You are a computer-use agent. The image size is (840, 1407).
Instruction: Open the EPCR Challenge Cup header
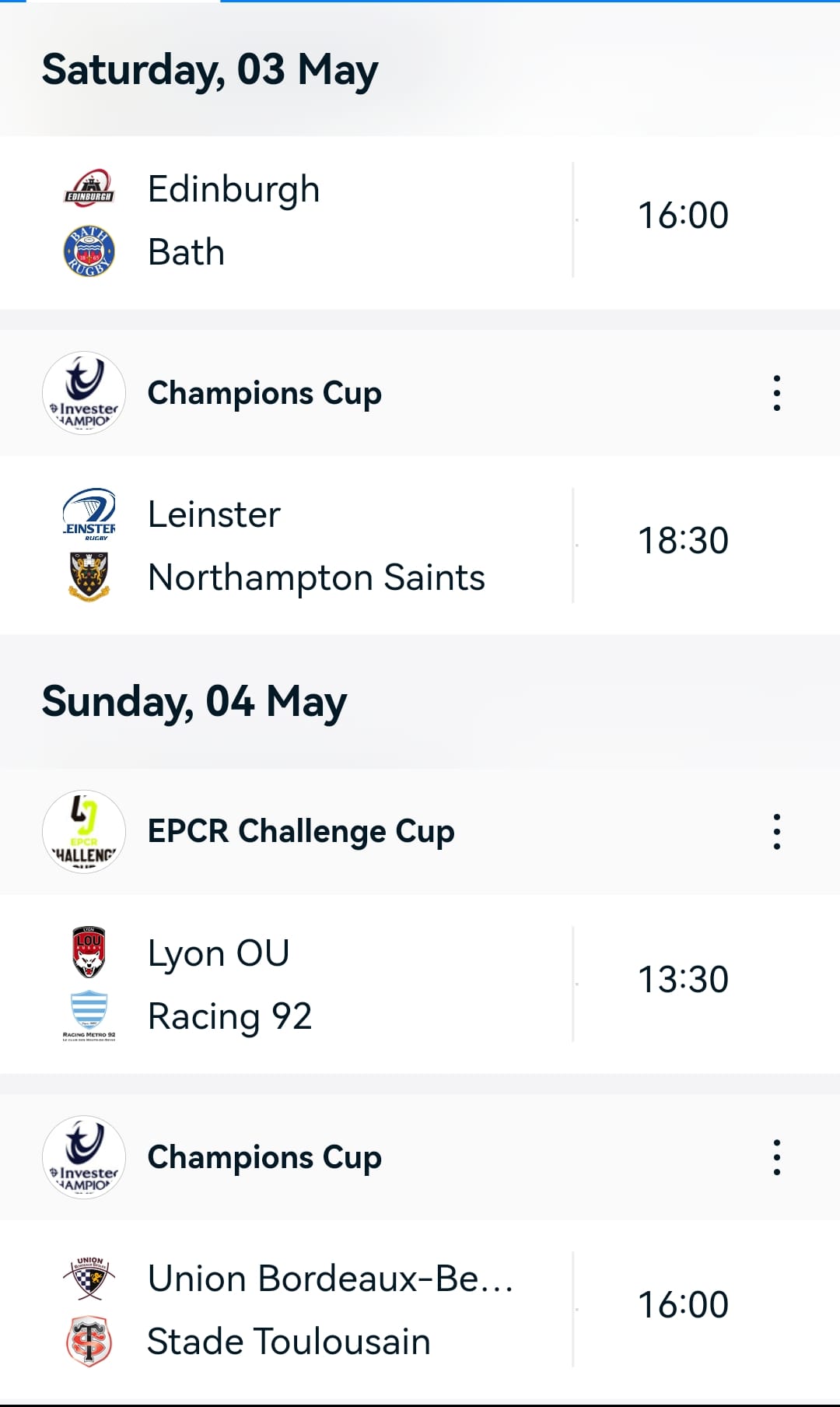[x=420, y=831]
